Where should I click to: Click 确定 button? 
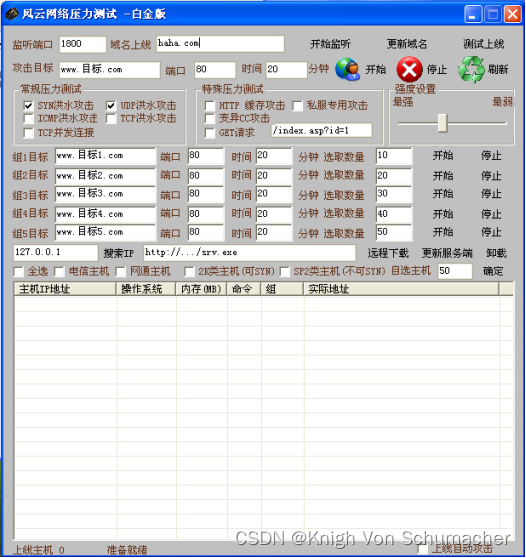(493, 271)
